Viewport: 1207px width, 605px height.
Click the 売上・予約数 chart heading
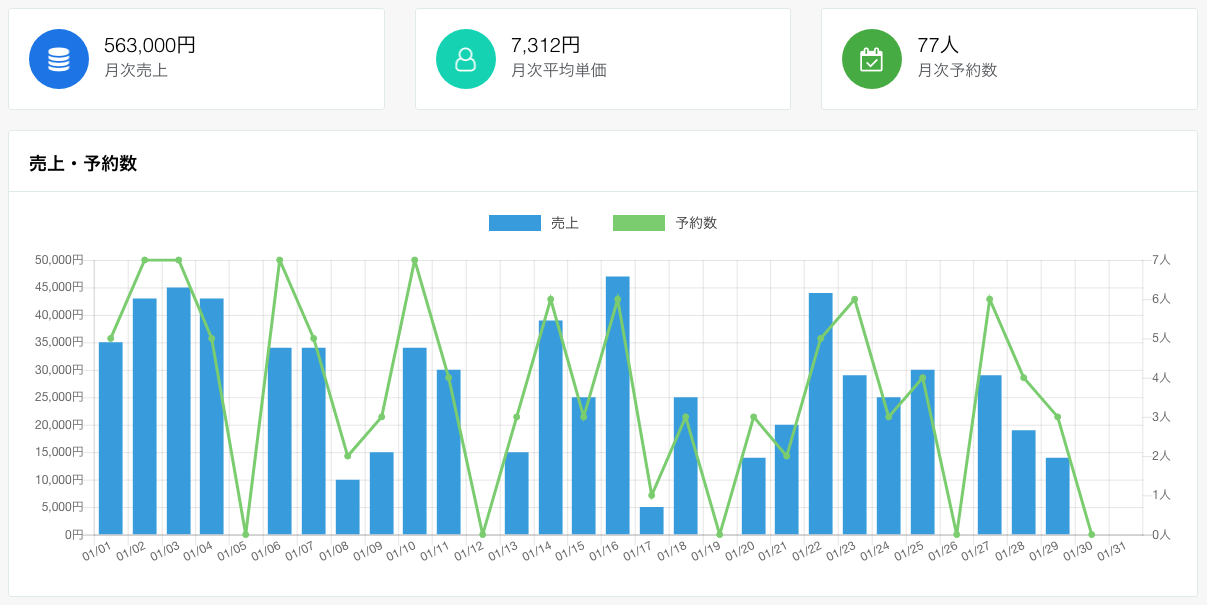(83, 164)
